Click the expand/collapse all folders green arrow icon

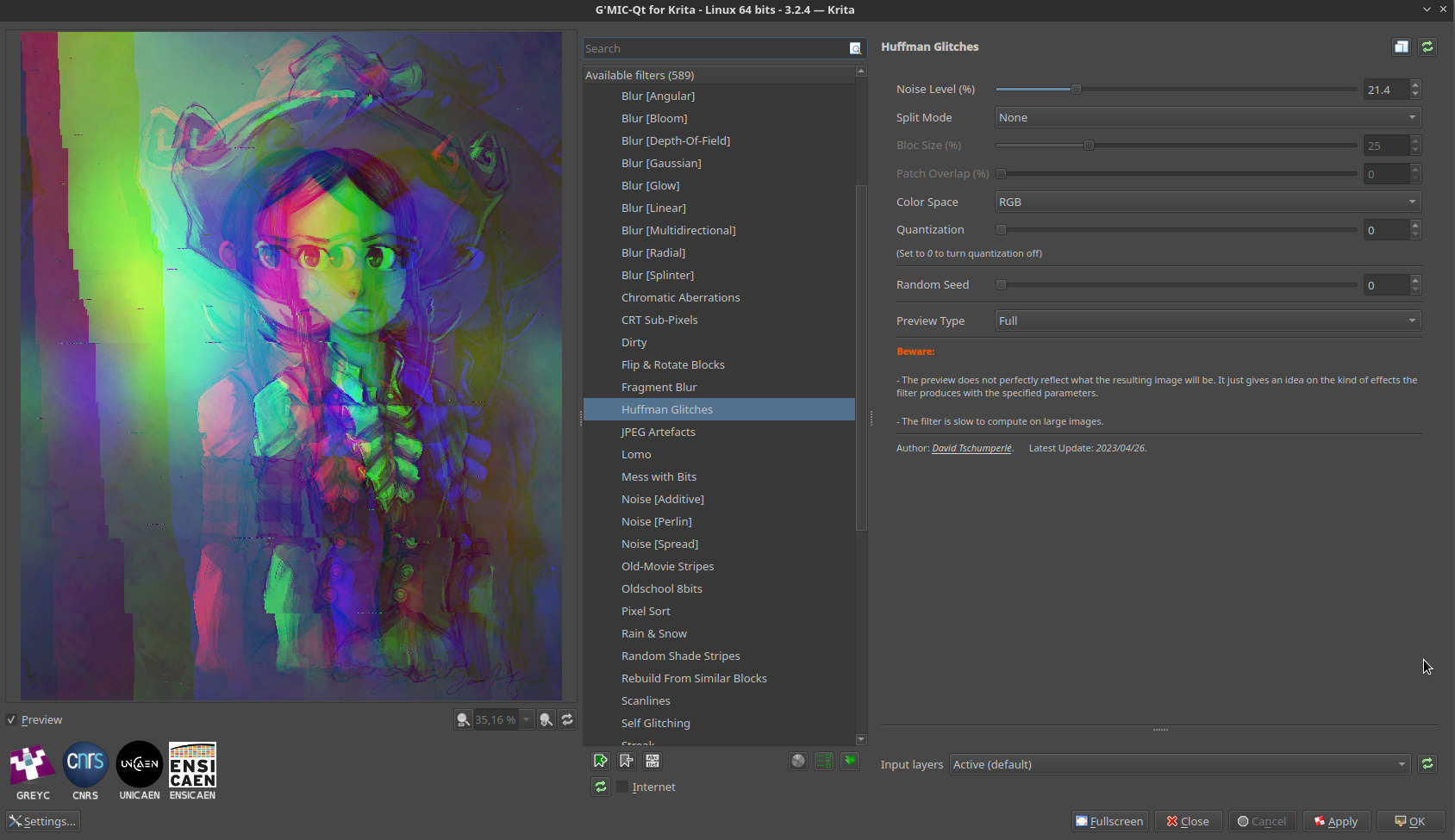850,761
